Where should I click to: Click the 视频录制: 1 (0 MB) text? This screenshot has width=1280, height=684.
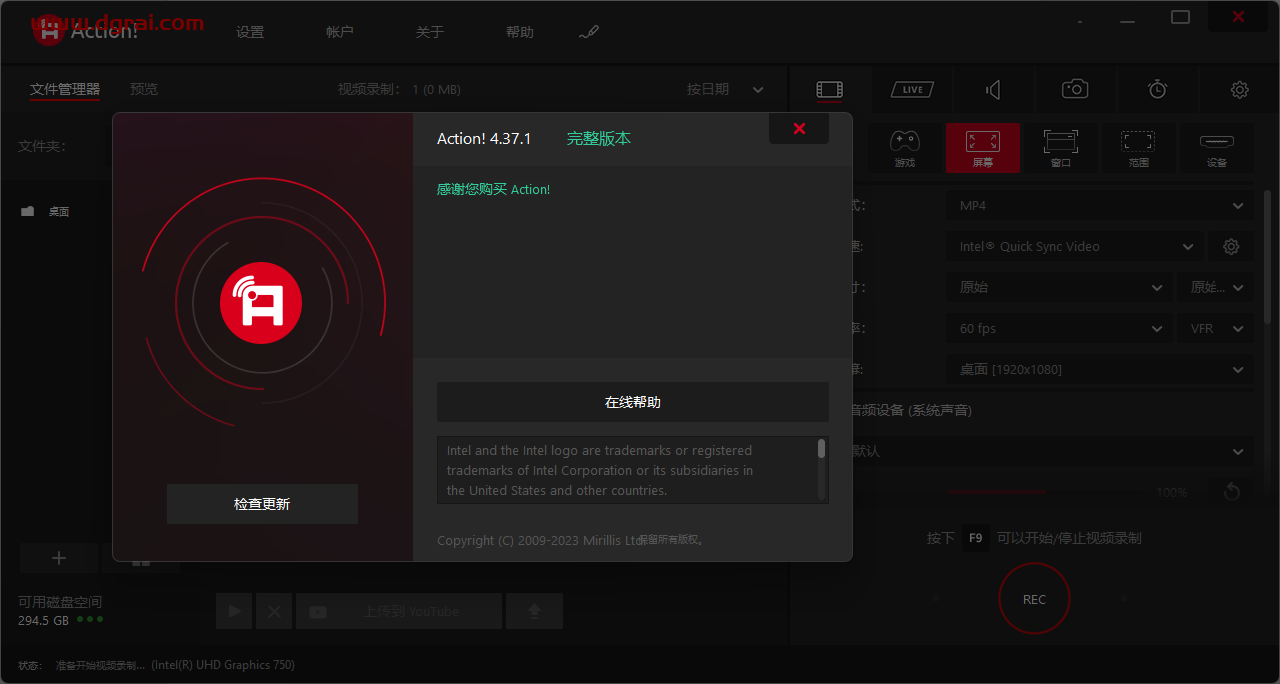[399, 89]
